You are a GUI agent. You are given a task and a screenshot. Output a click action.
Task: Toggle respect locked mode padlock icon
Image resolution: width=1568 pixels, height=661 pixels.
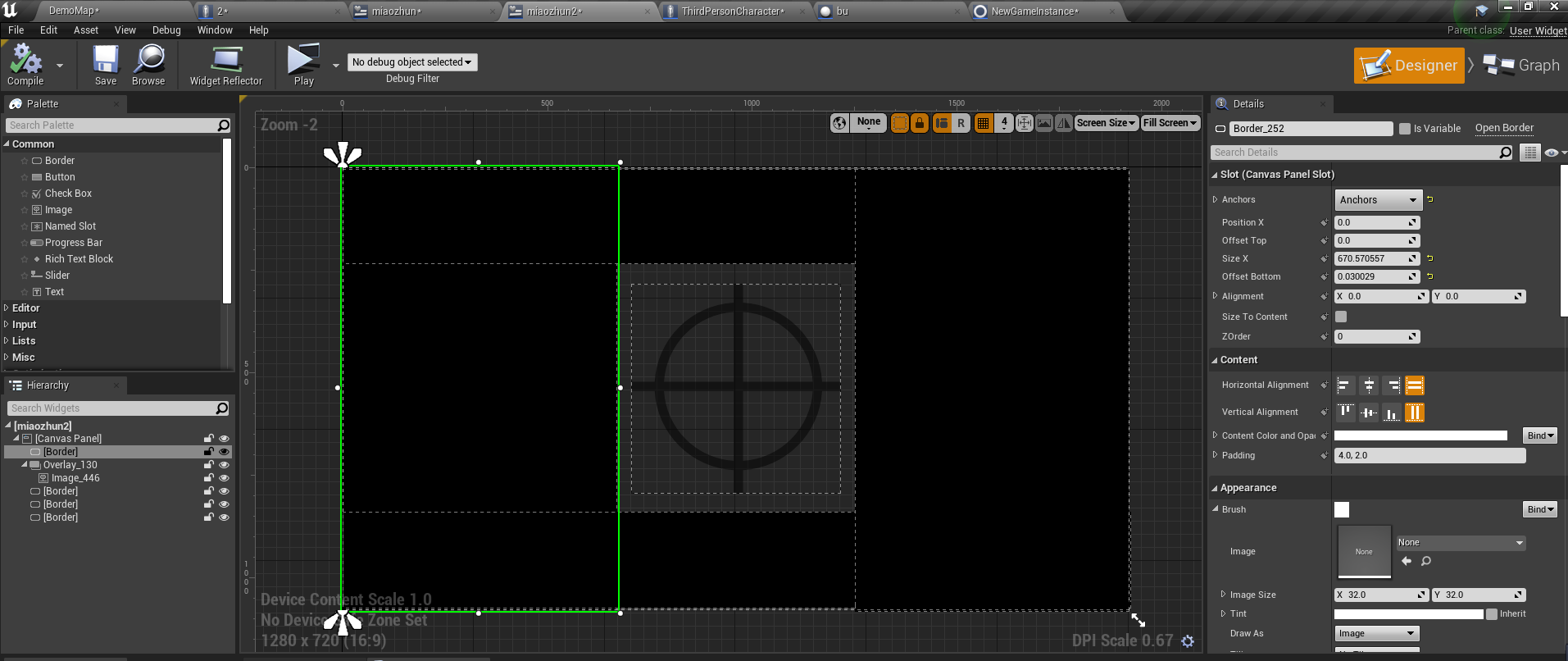(920, 123)
